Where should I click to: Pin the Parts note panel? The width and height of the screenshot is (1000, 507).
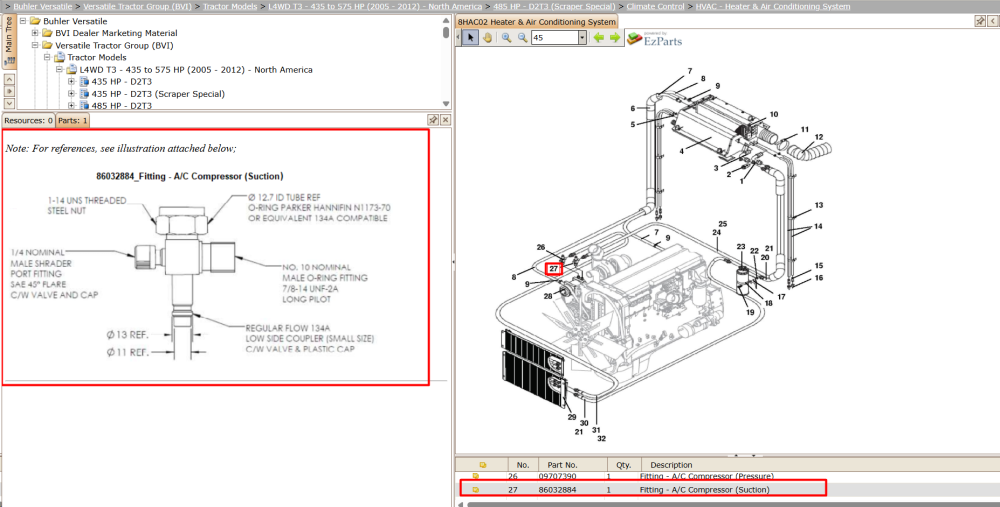432,120
